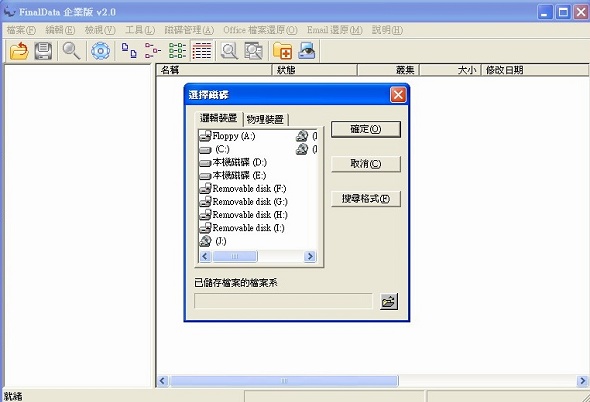
Task: Select 本機磁碟 (D:) drive
Action: tap(233, 162)
